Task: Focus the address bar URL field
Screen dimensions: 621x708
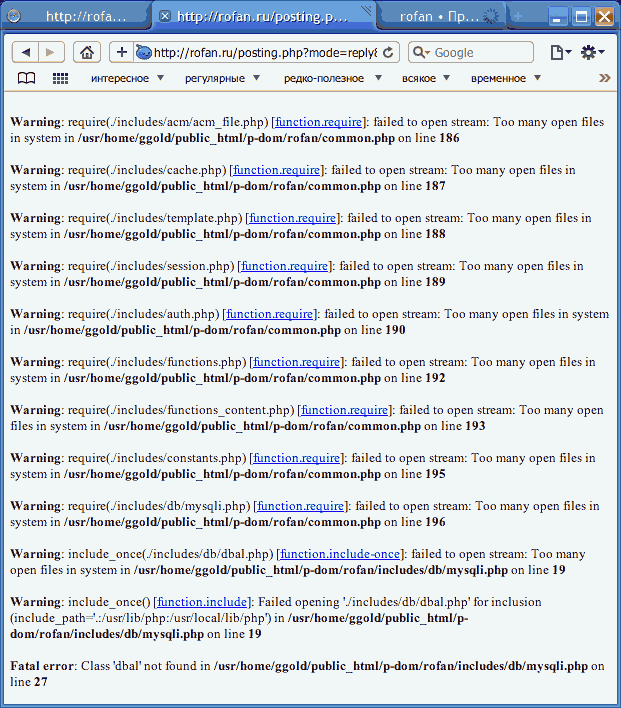Action: coord(266,53)
